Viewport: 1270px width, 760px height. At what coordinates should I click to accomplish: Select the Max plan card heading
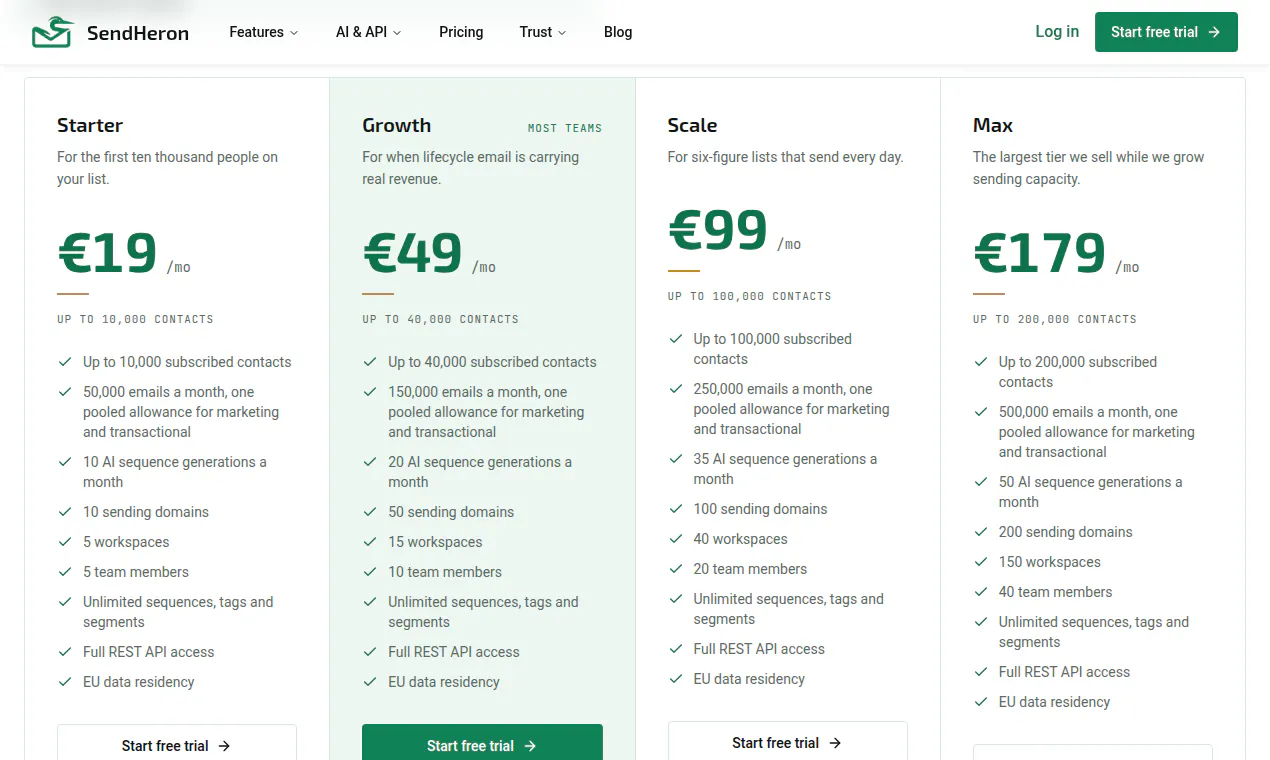[x=993, y=125]
